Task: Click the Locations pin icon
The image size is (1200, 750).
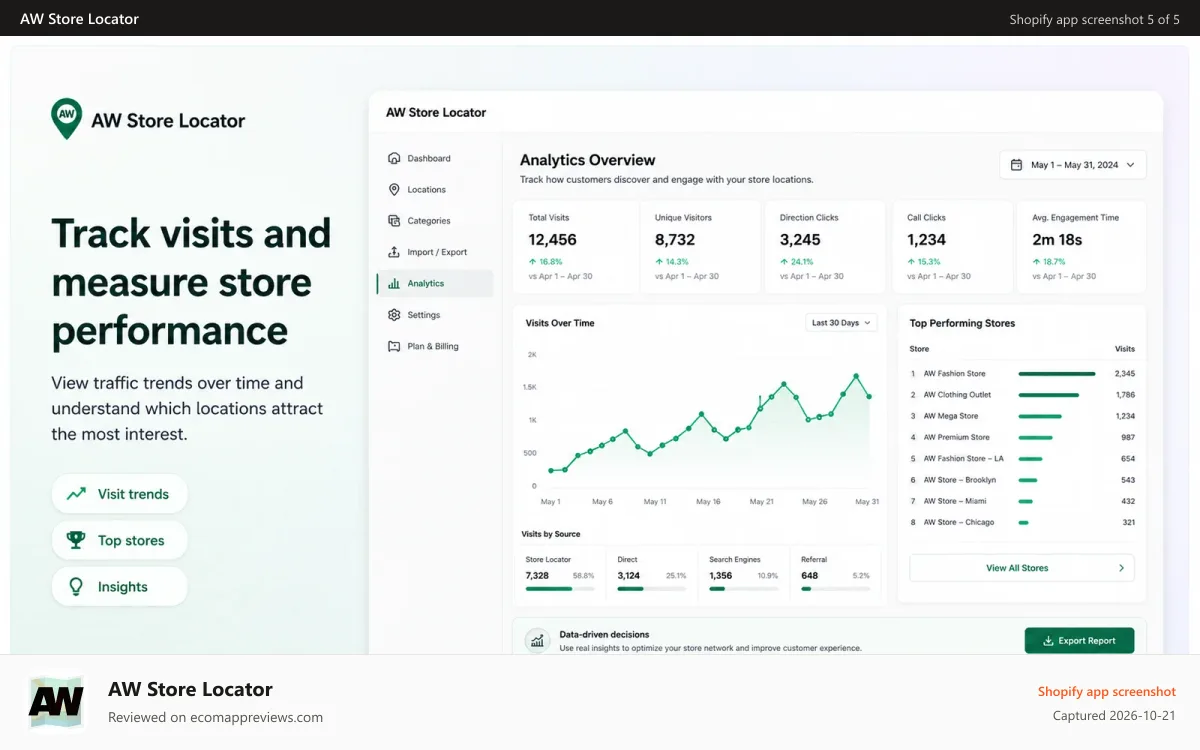Action: tap(393, 189)
